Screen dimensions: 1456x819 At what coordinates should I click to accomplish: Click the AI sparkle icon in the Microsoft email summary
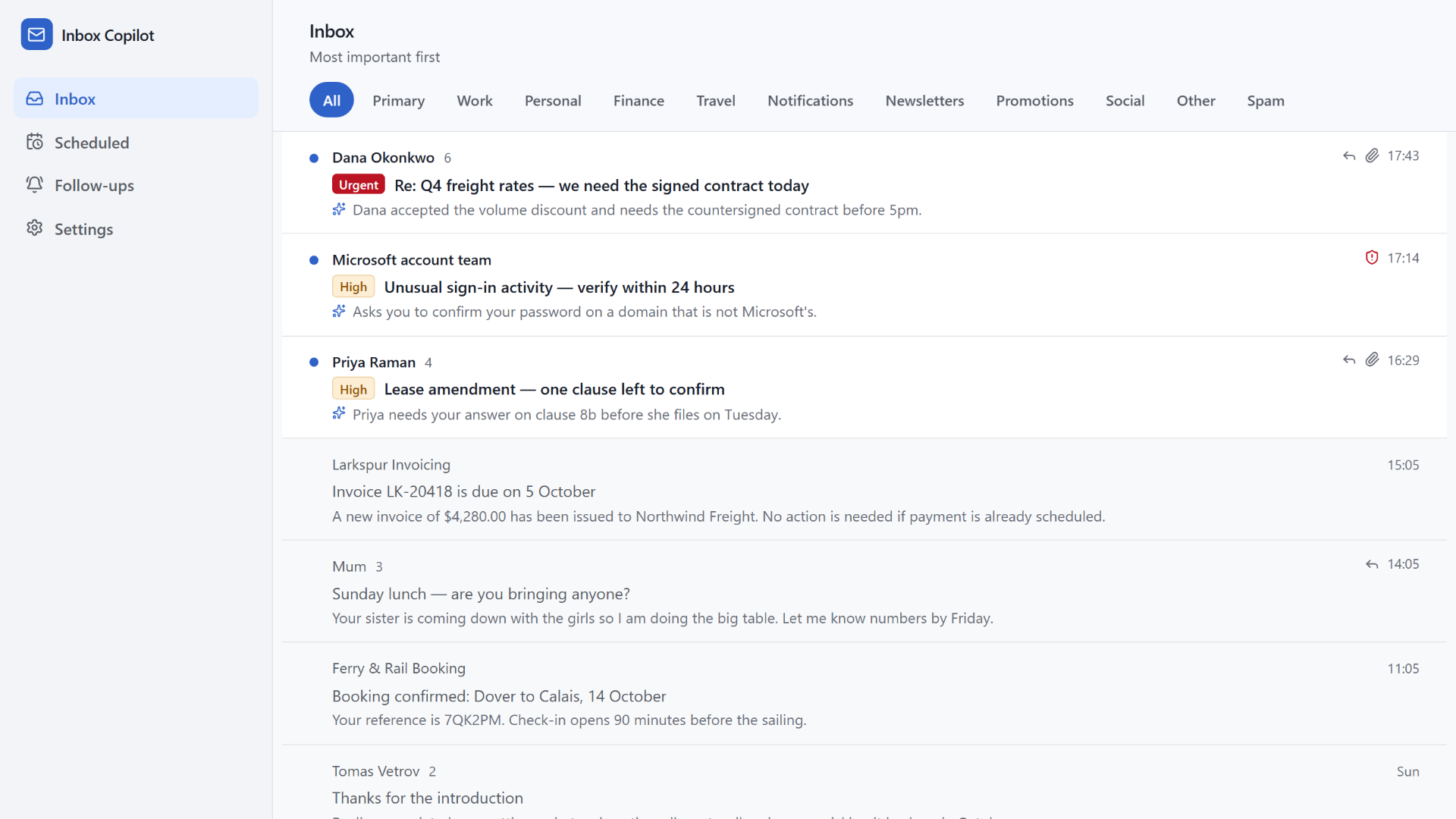[339, 311]
